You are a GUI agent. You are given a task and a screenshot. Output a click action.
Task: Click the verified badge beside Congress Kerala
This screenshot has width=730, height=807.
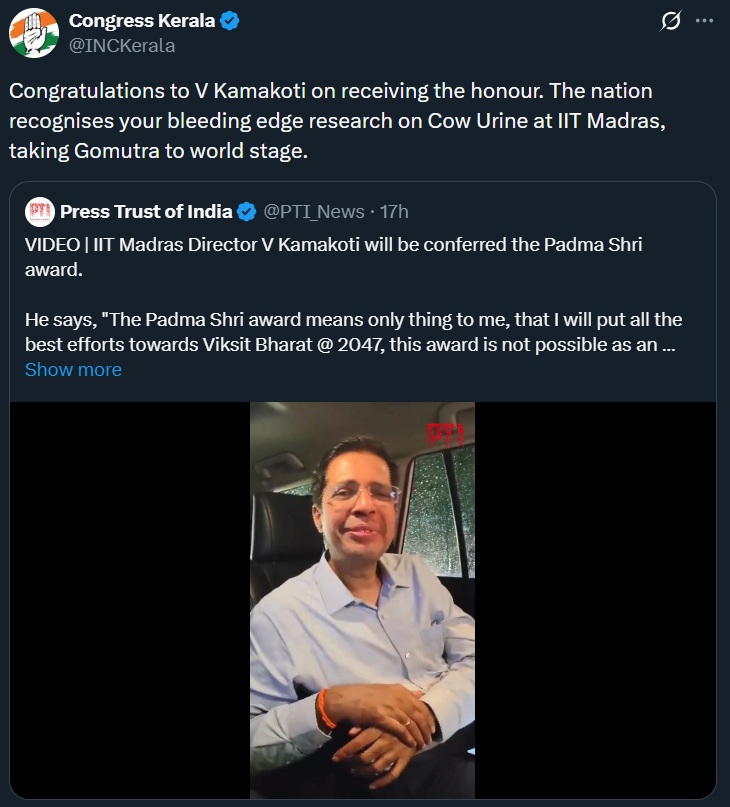click(x=230, y=22)
